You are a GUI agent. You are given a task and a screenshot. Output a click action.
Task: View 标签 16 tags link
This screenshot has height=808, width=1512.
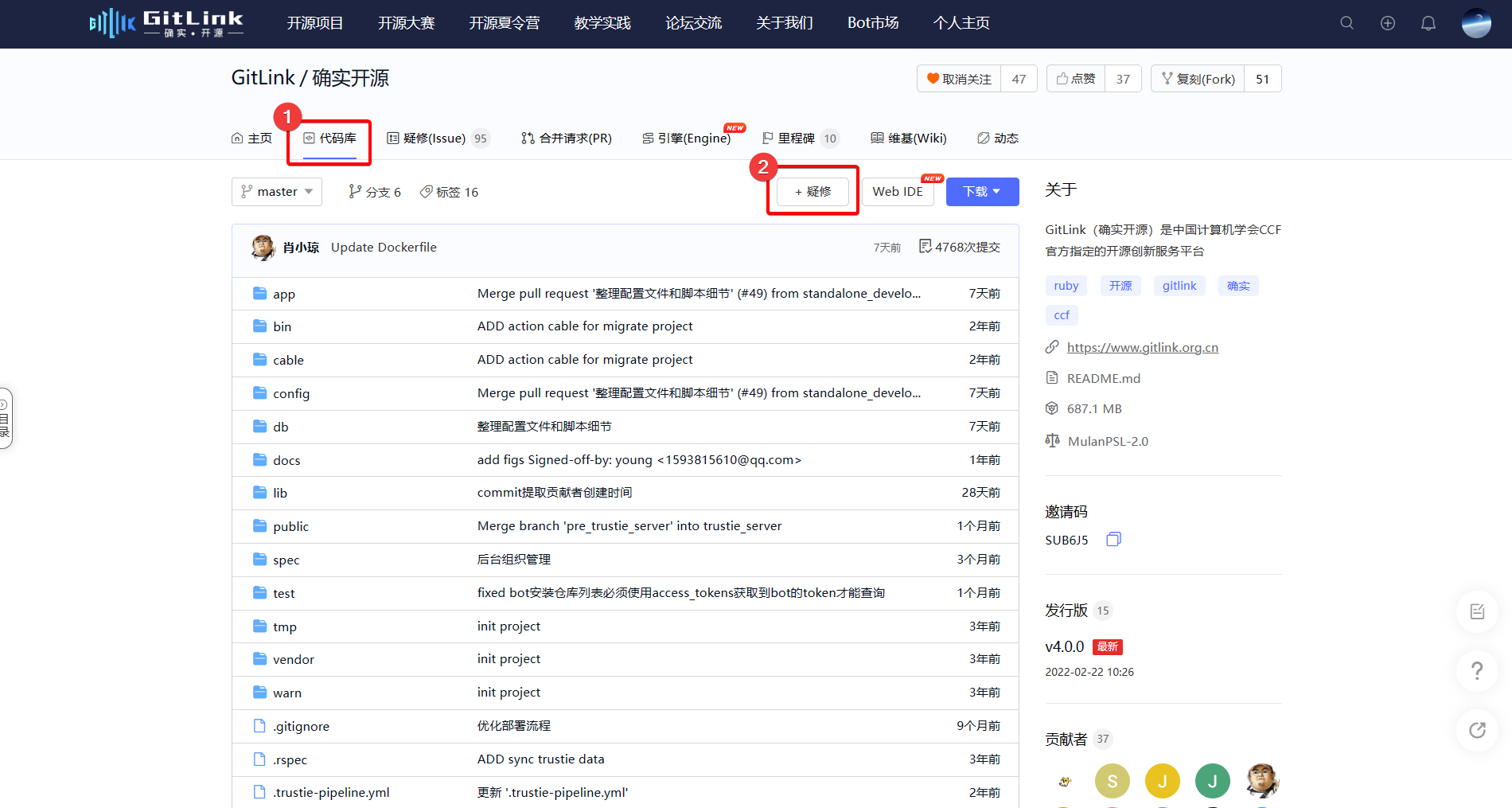tap(449, 192)
